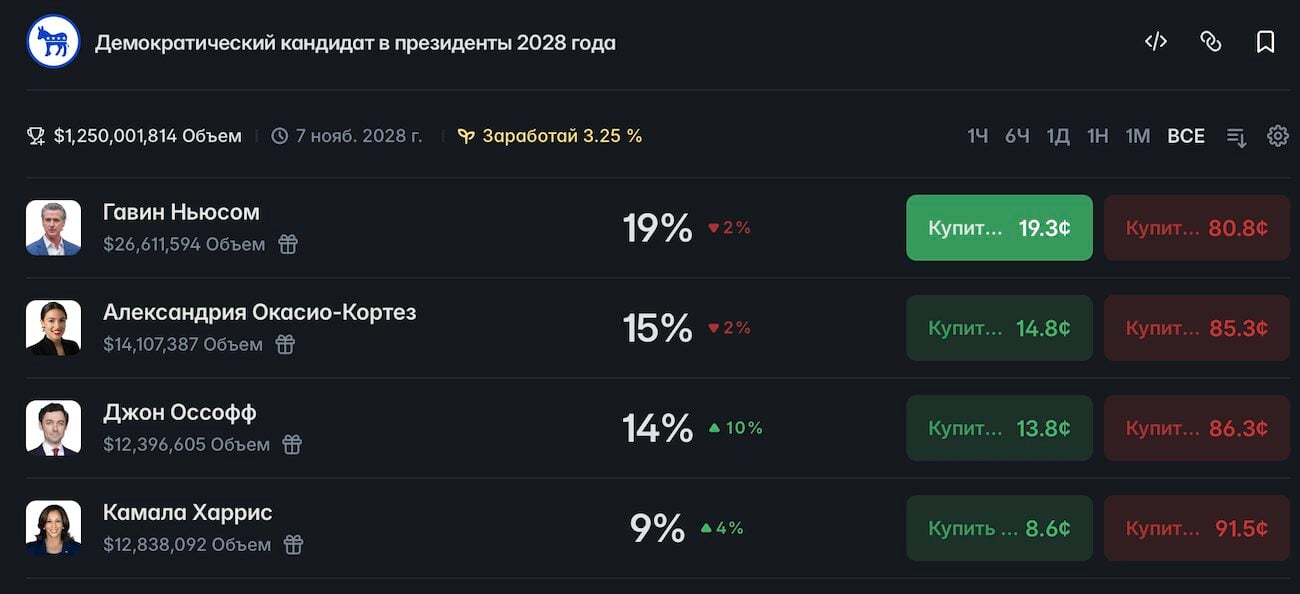Open the Democratic donkey market logo

(x=53, y=42)
